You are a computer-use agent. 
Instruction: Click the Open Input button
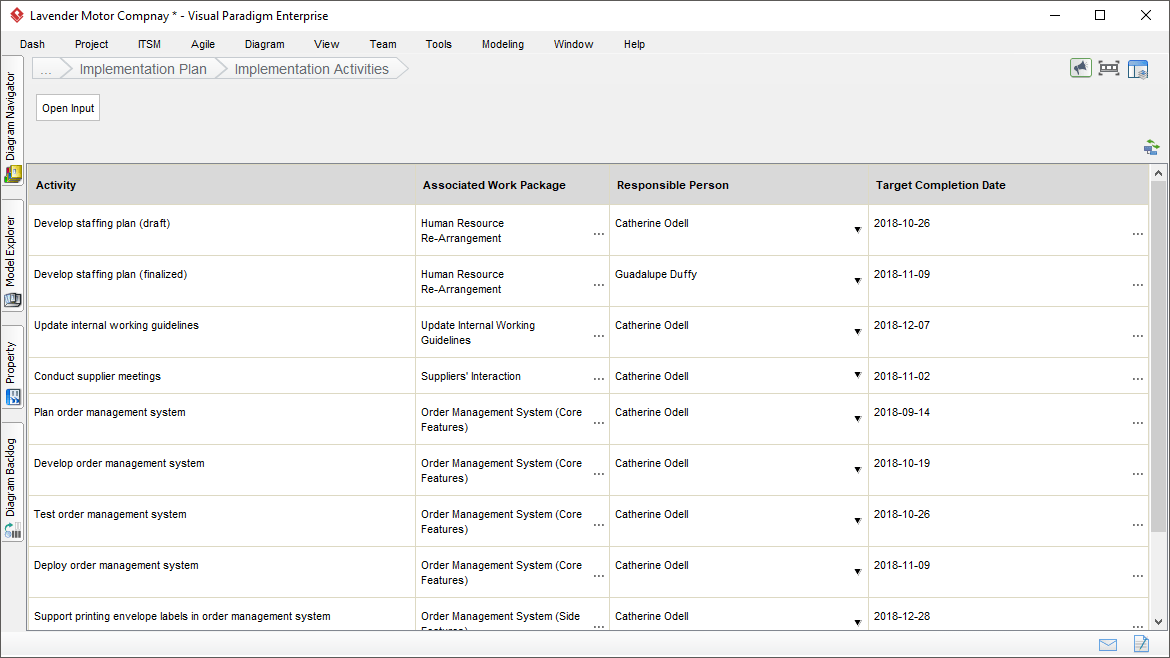point(68,108)
